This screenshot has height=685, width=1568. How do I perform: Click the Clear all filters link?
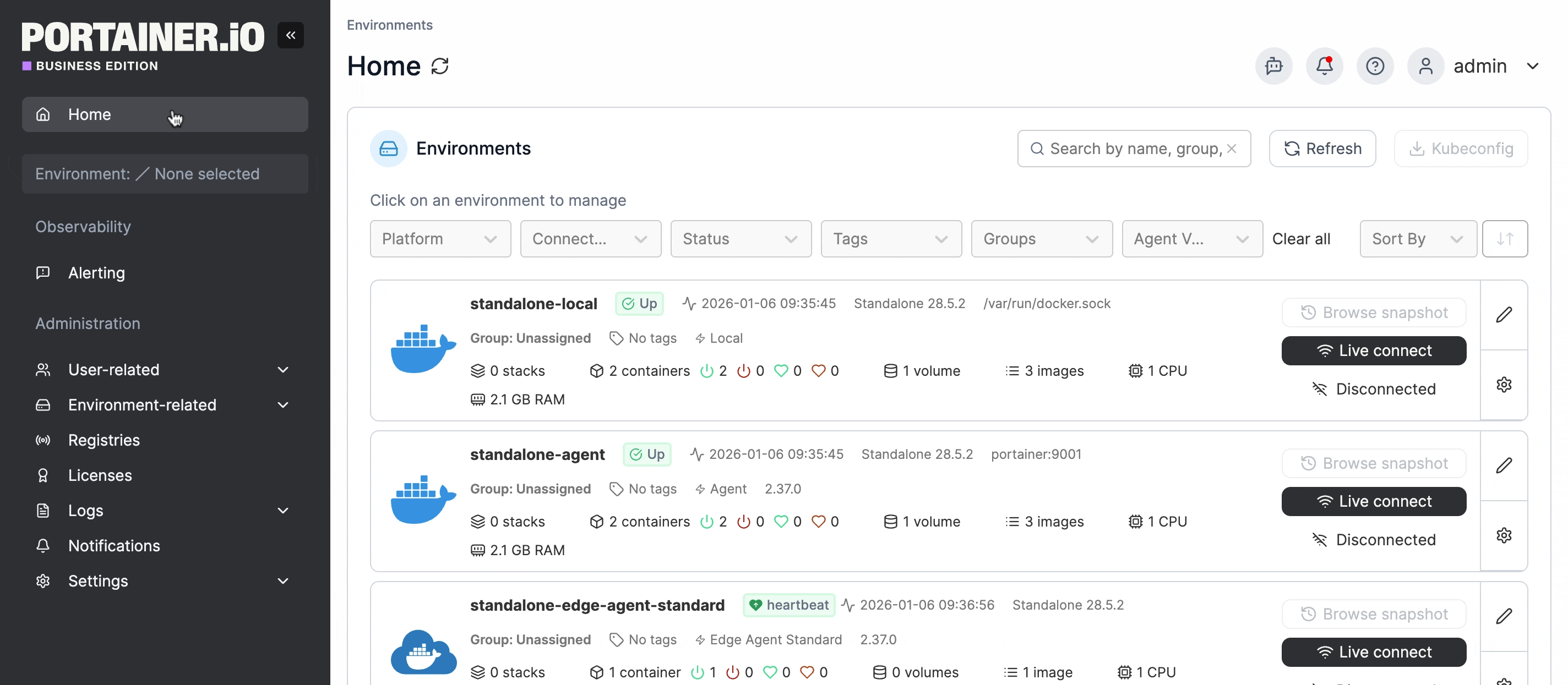pyautogui.click(x=1301, y=238)
